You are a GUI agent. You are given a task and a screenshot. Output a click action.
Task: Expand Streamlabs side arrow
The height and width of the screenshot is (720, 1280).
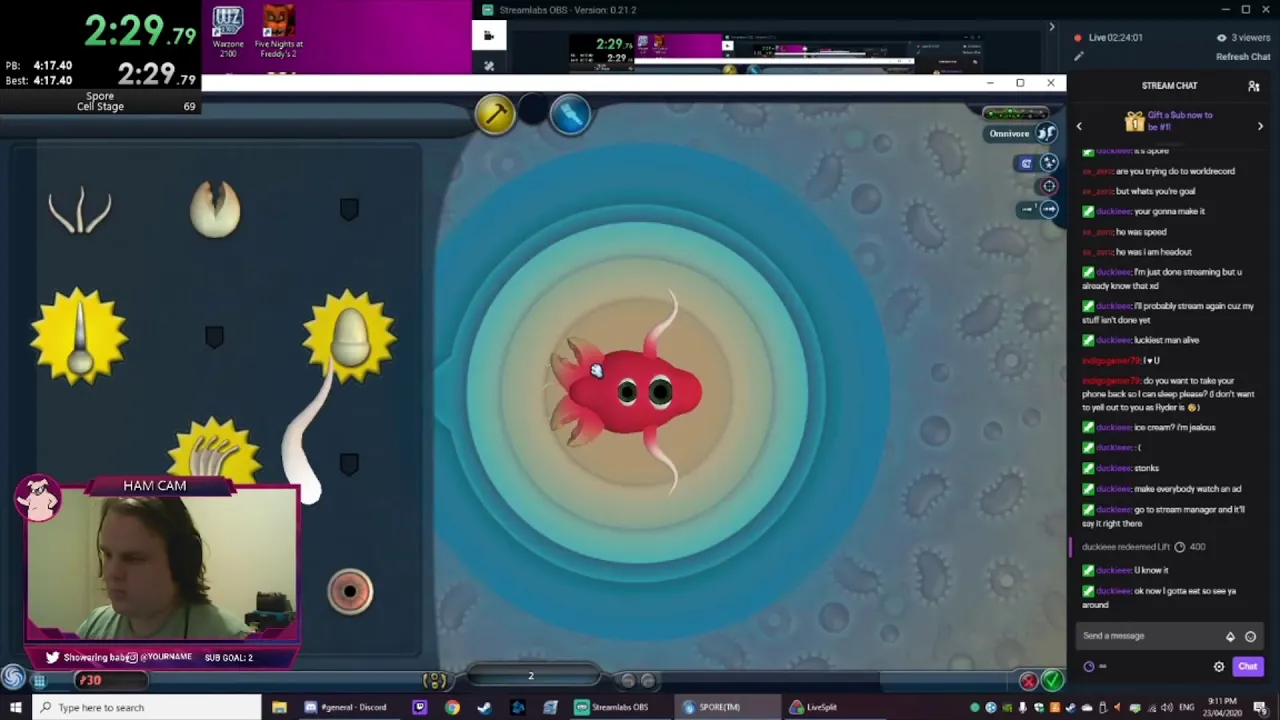click(x=1051, y=27)
